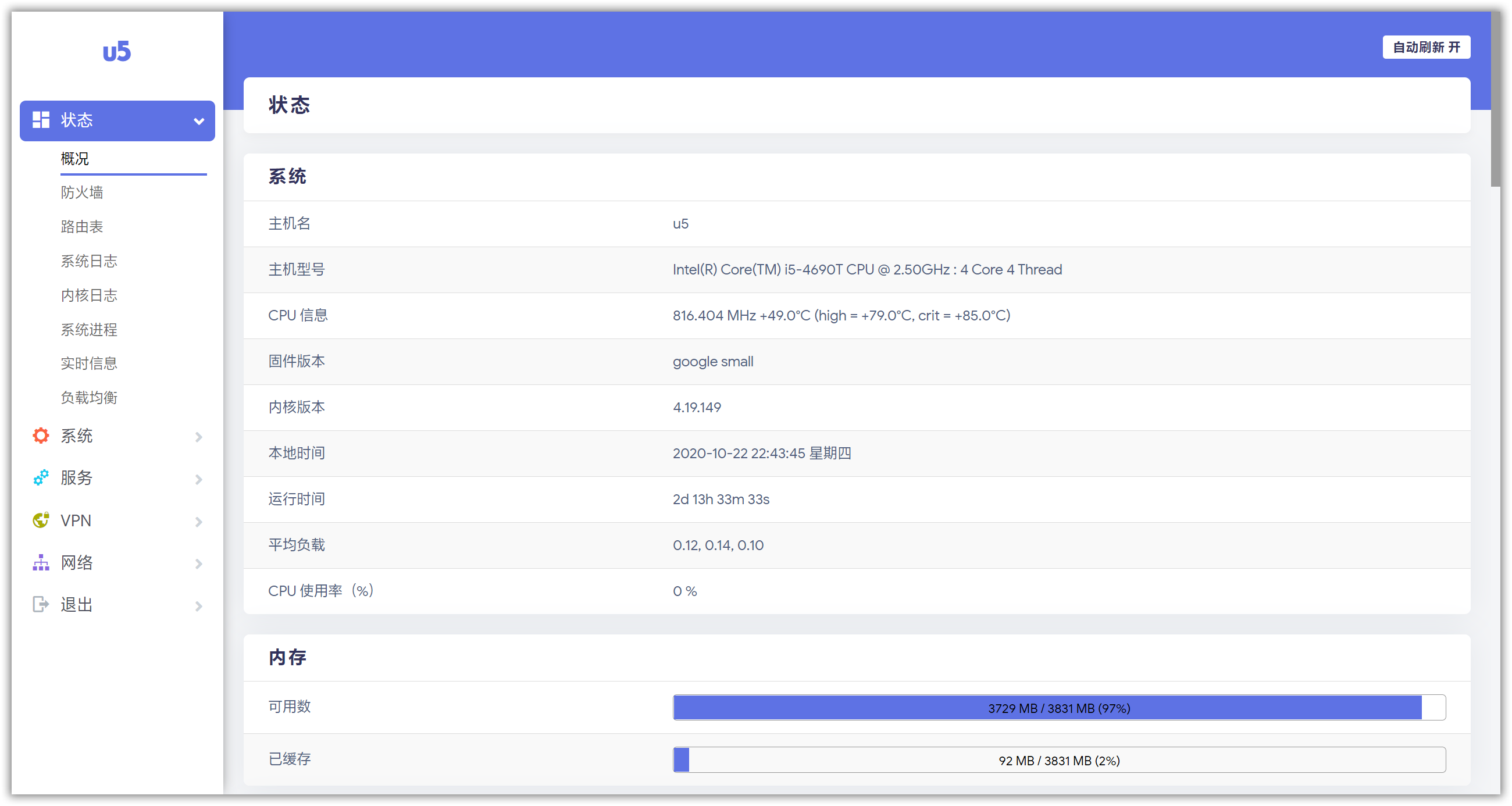Click the blue Services cogs icon
This screenshot has width=1512, height=806.
pyautogui.click(x=41, y=478)
